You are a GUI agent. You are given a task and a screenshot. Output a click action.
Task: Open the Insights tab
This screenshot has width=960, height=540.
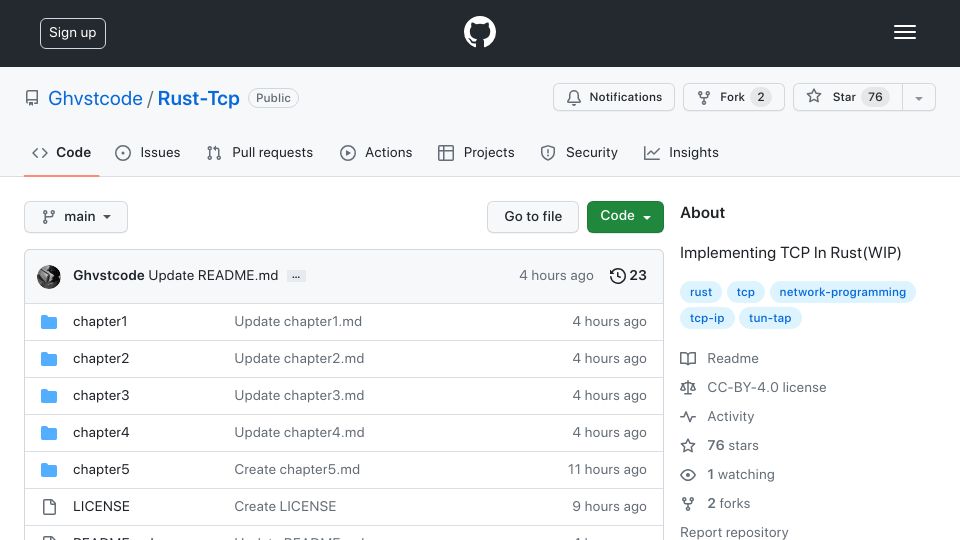[681, 152]
